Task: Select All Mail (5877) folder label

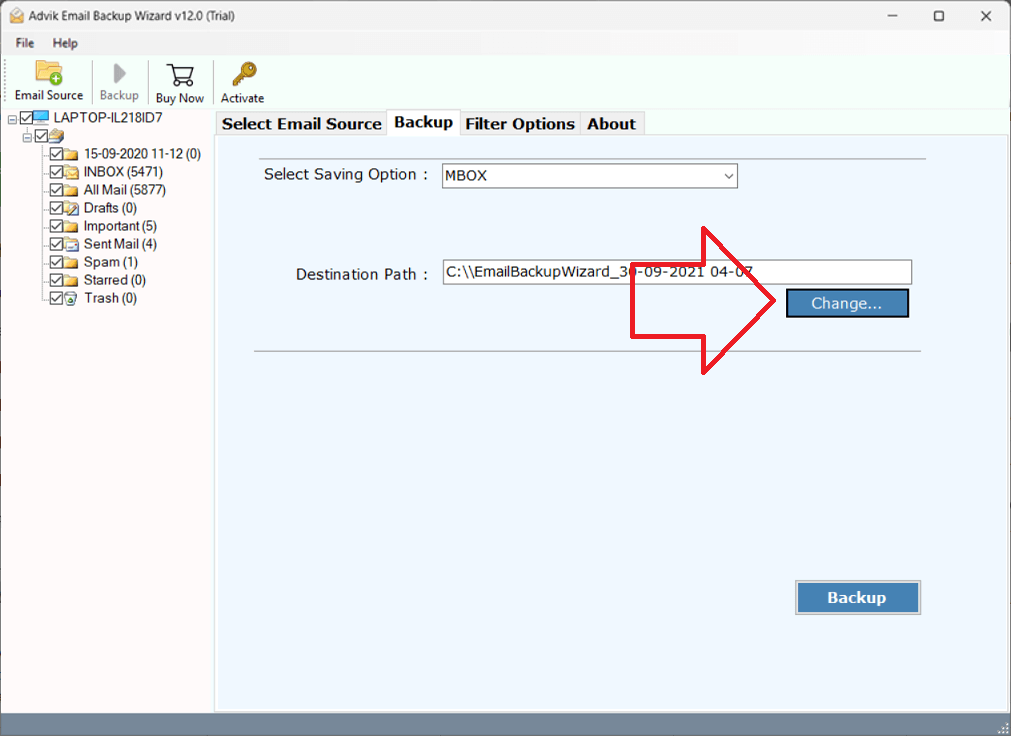Action: pos(124,190)
